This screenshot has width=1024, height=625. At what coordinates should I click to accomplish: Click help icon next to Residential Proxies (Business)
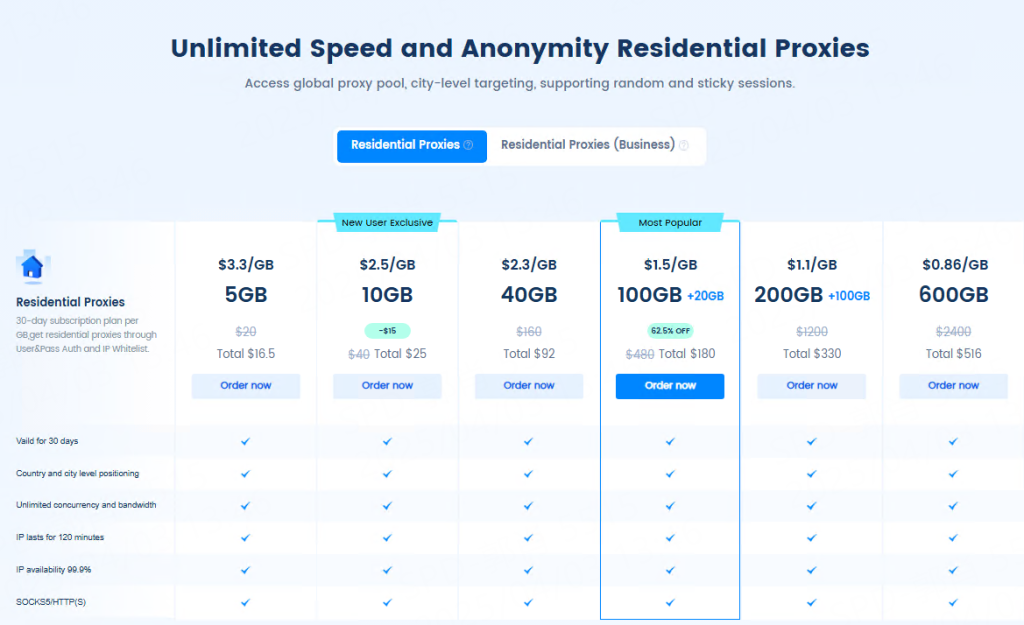[x=684, y=146]
